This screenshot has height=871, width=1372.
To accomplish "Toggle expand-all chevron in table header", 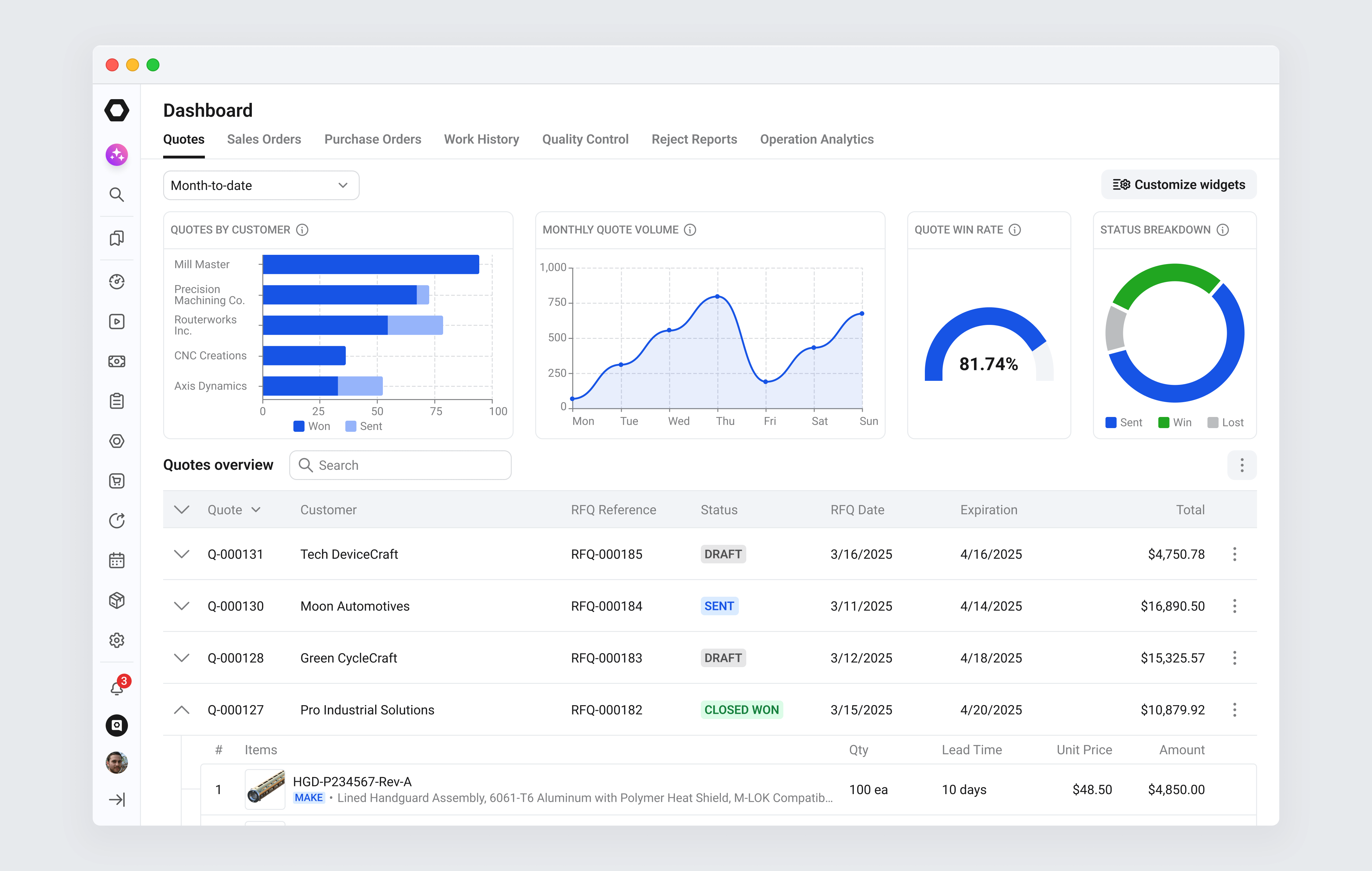I will [181, 510].
